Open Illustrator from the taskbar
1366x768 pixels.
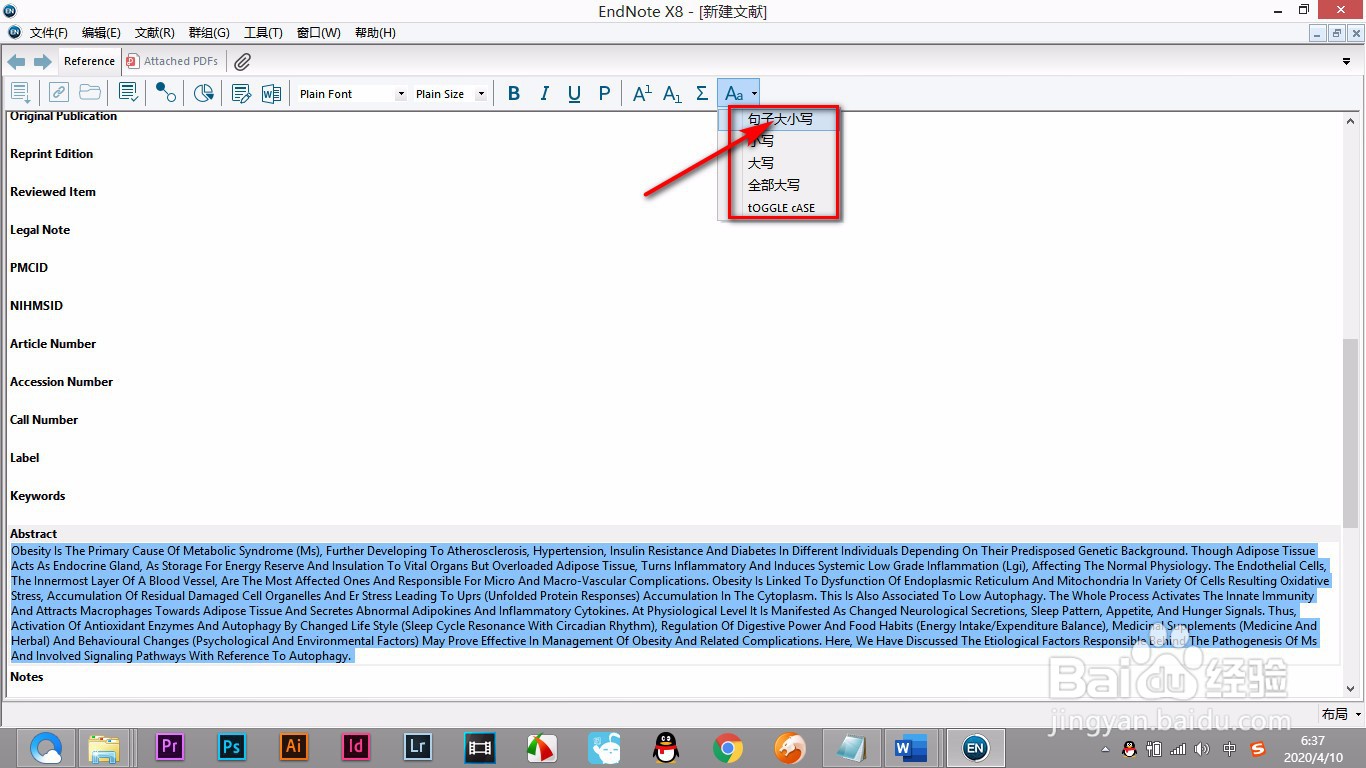point(294,747)
